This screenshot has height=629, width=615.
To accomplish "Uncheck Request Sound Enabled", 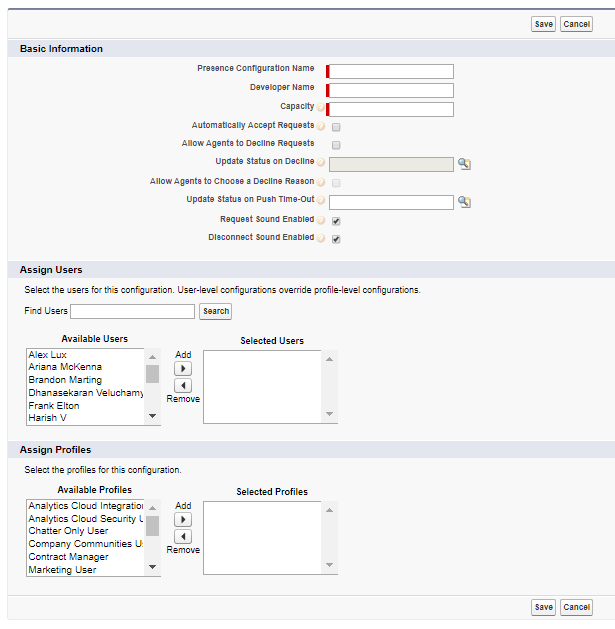I will tap(336, 221).
